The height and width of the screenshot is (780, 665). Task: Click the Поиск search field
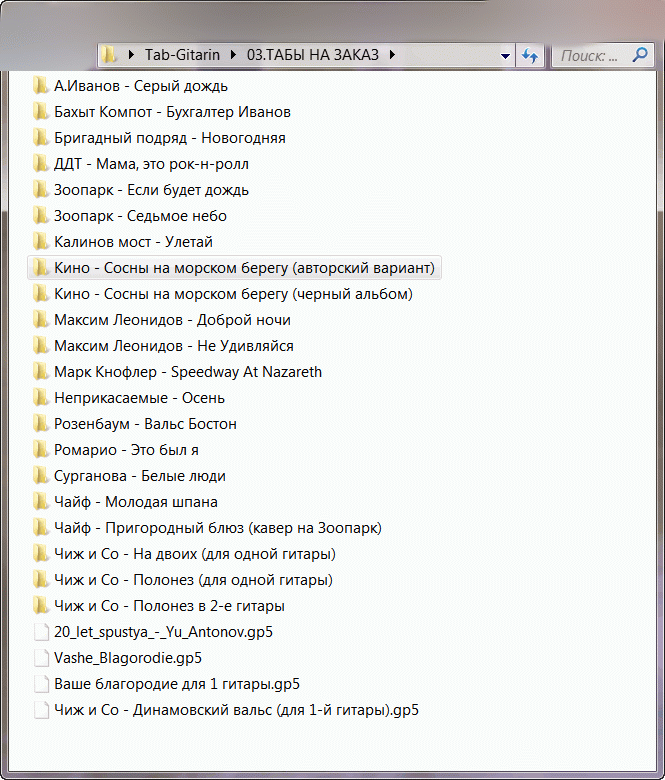590,56
